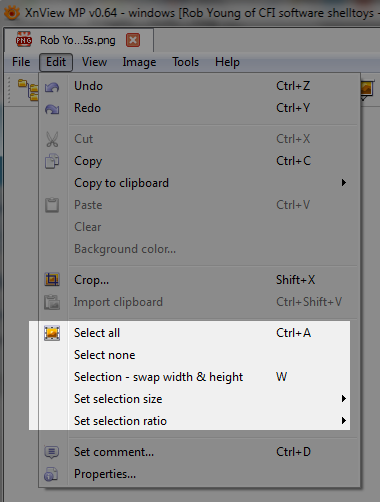This screenshot has width=380, height=502.
Task: Click the Ctrl+C shortcut text
Action: tap(293, 161)
